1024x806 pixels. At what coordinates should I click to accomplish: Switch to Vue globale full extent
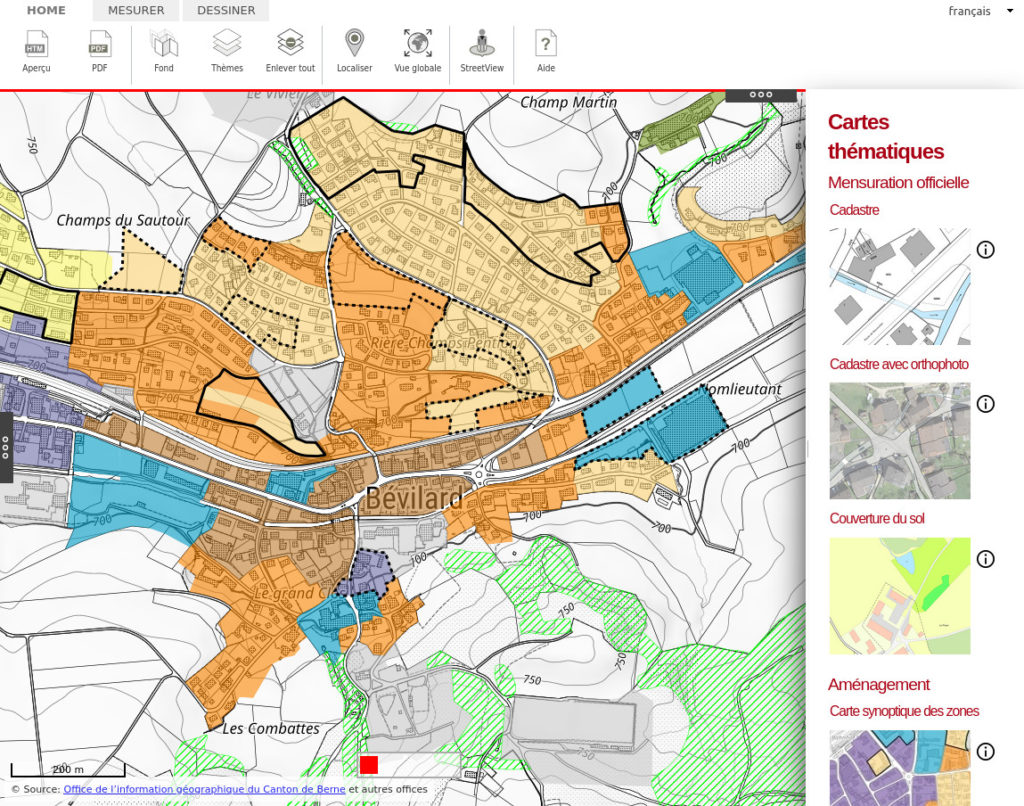[x=417, y=51]
